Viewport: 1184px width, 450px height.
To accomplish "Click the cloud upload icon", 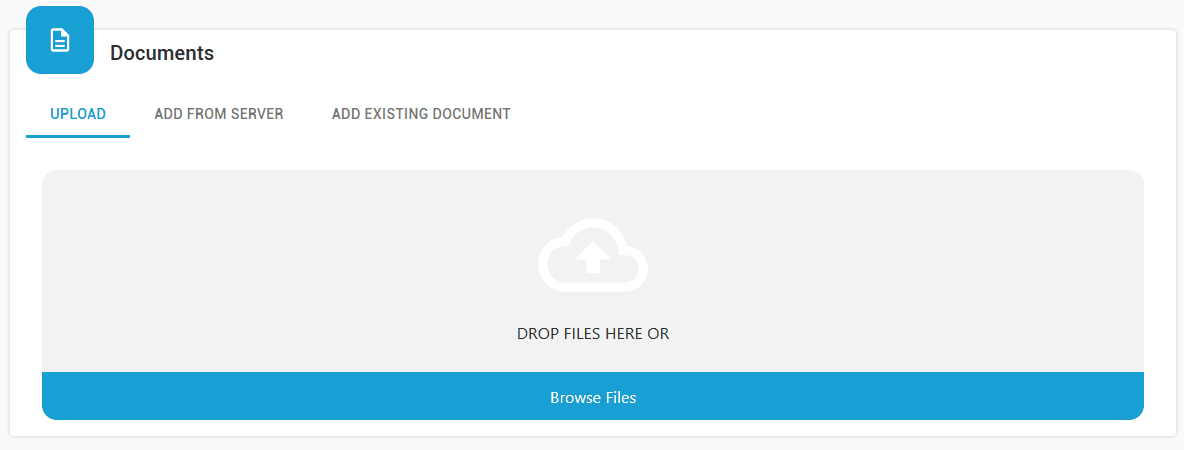I will pos(592,255).
